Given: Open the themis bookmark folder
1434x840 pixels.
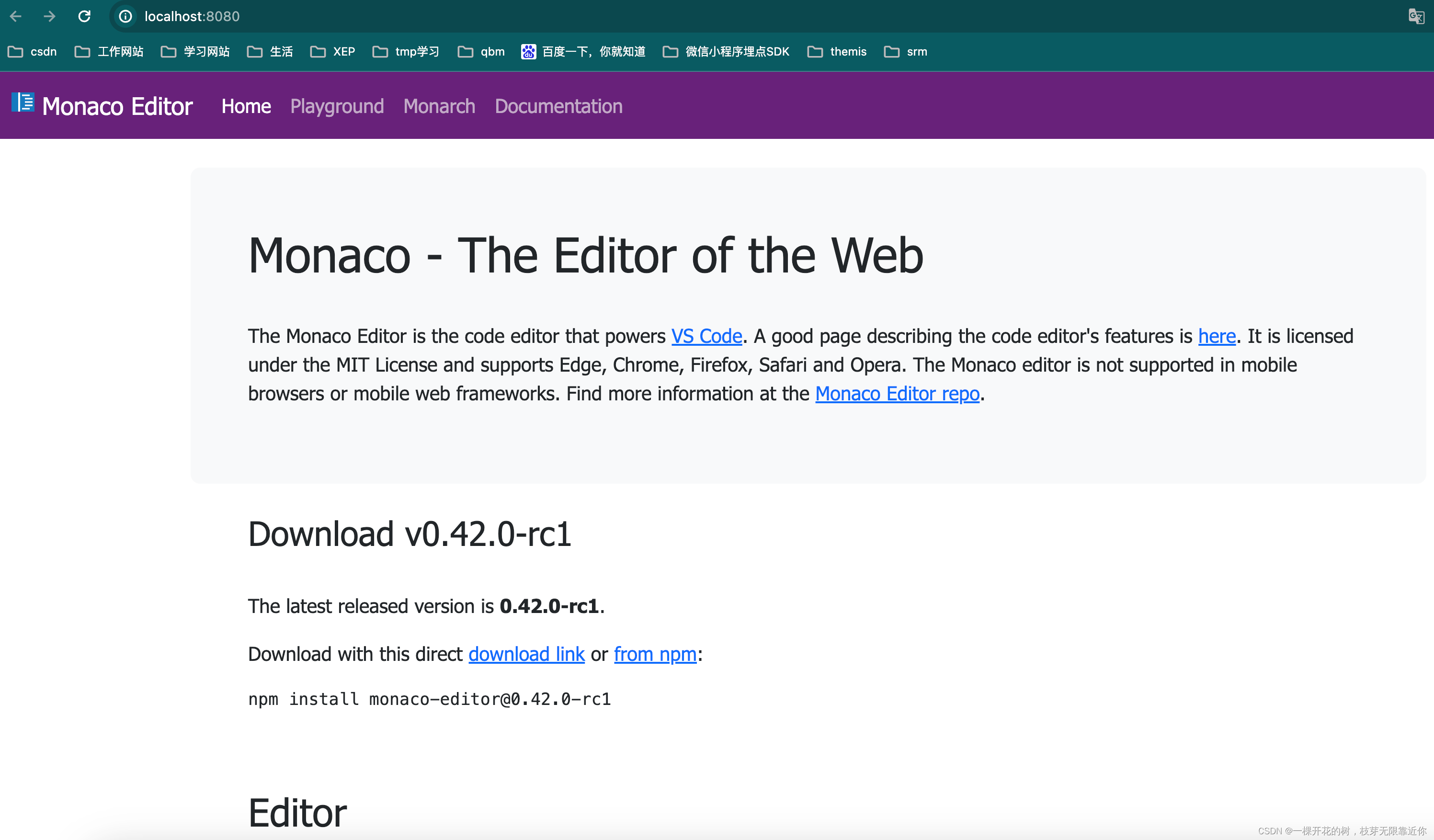Looking at the screenshot, I should [837, 52].
